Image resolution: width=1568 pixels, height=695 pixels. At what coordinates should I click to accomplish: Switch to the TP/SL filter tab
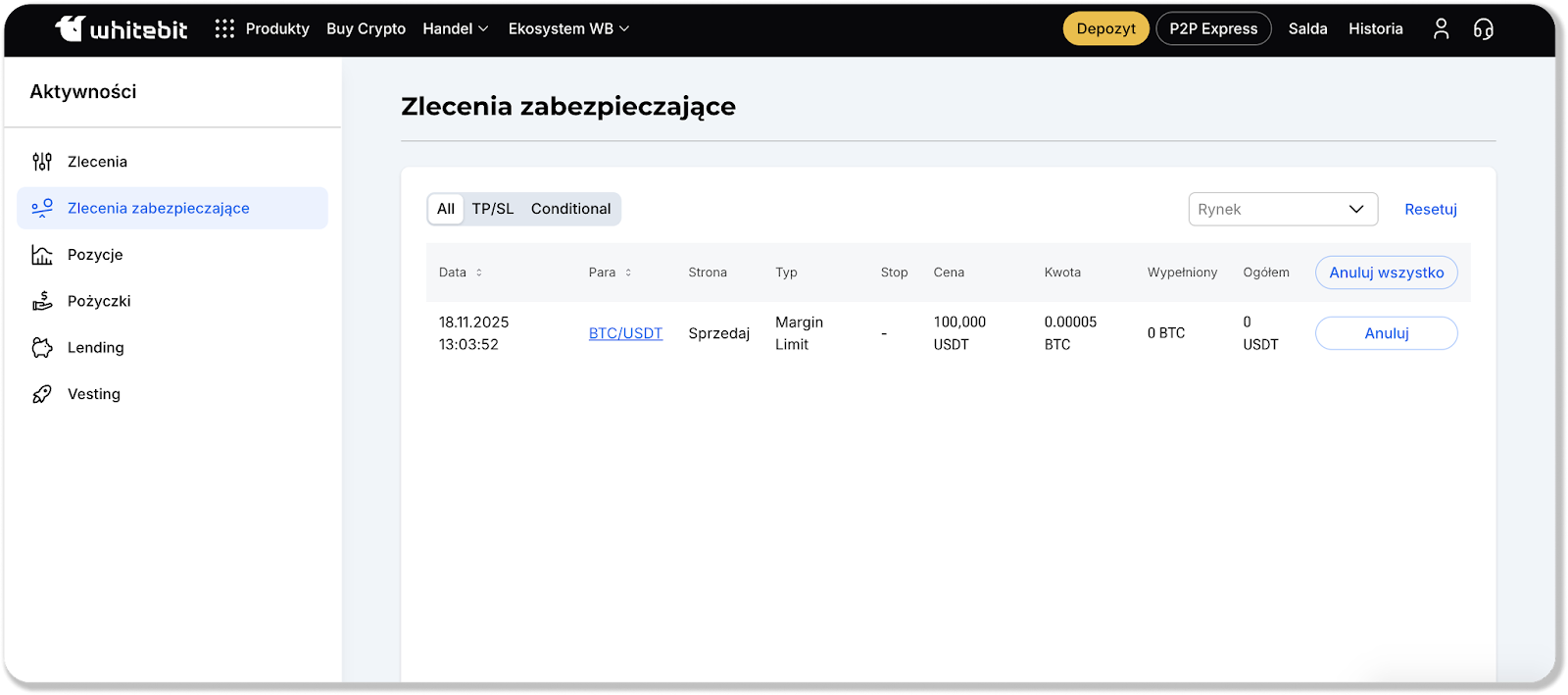(492, 209)
